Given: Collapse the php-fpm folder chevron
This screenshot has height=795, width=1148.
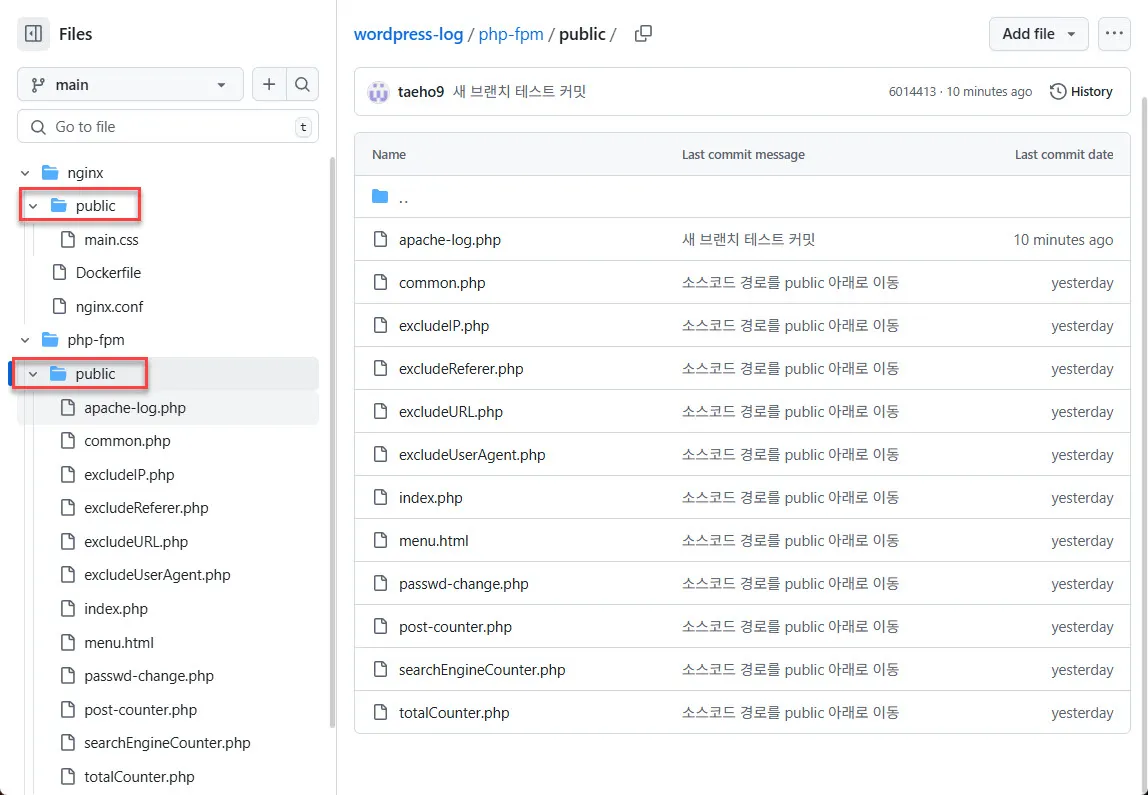Looking at the screenshot, I should coord(25,340).
